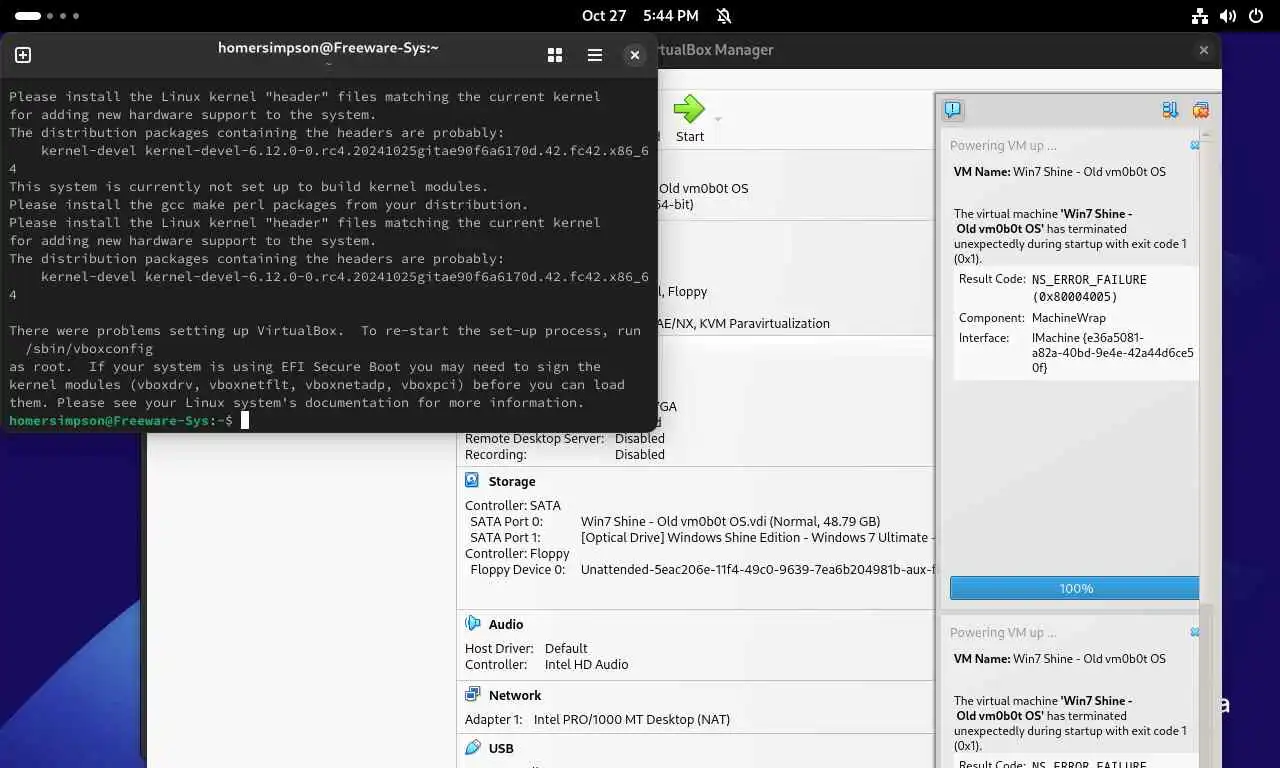The height and width of the screenshot is (768, 1280).
Task: Click the IMachine interface ID text
Action: click(x=1112, y=353)
